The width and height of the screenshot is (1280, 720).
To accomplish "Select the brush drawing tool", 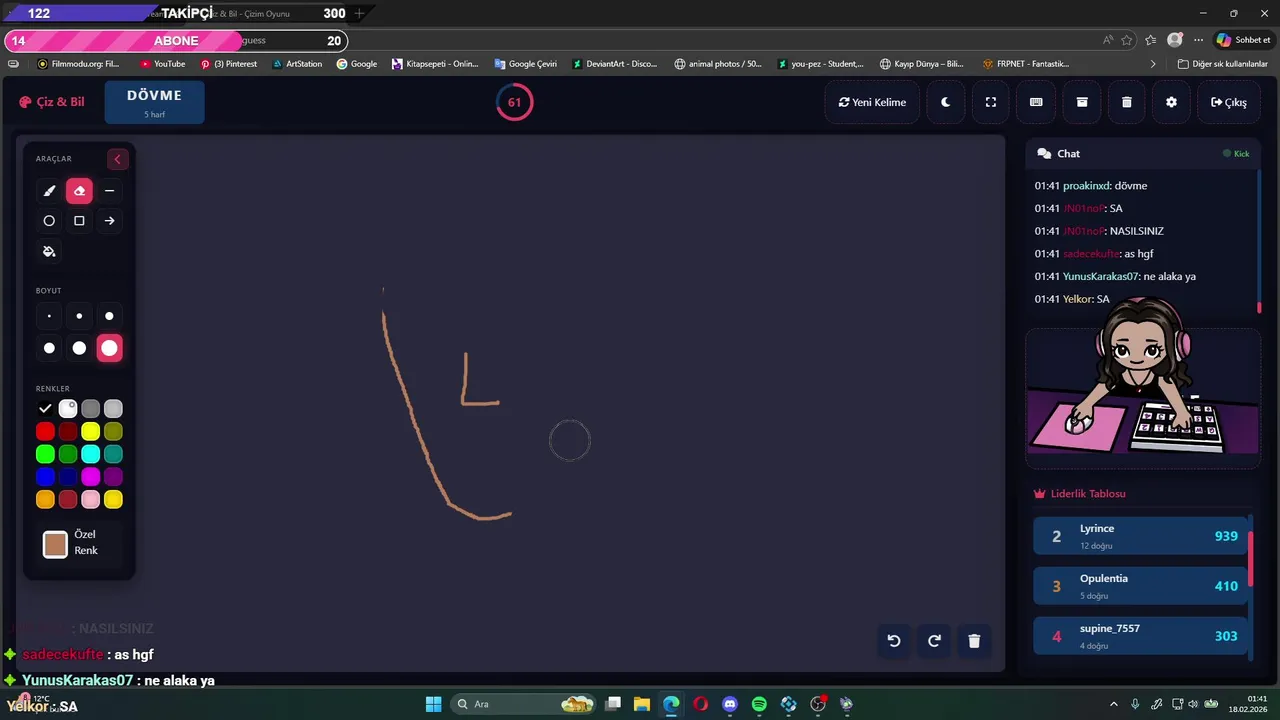I will (x=49, y=191).
